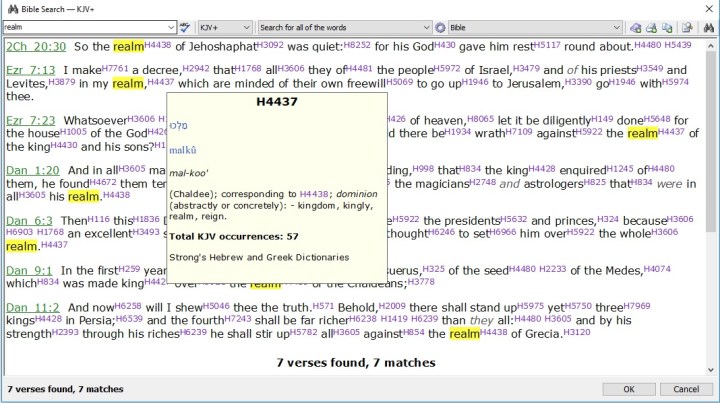Screen dimensions: 720x403
Task: Click the export document icon left of binoculars
Action: click(x=687, y=26)
